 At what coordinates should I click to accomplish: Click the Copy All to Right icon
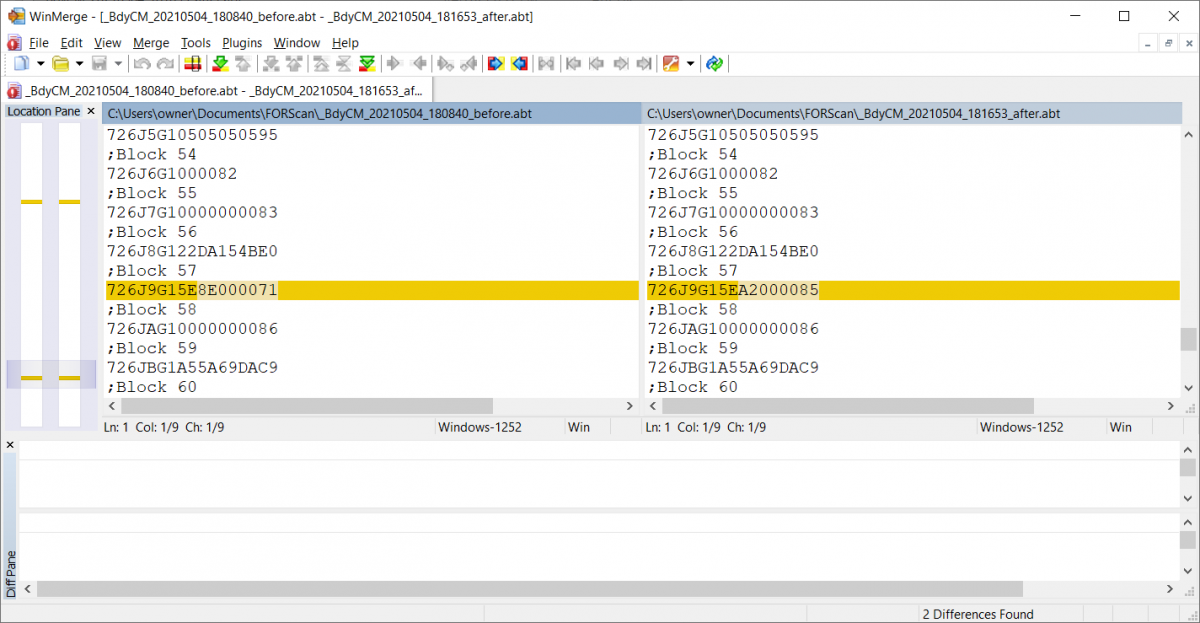[x=495, y=64]
